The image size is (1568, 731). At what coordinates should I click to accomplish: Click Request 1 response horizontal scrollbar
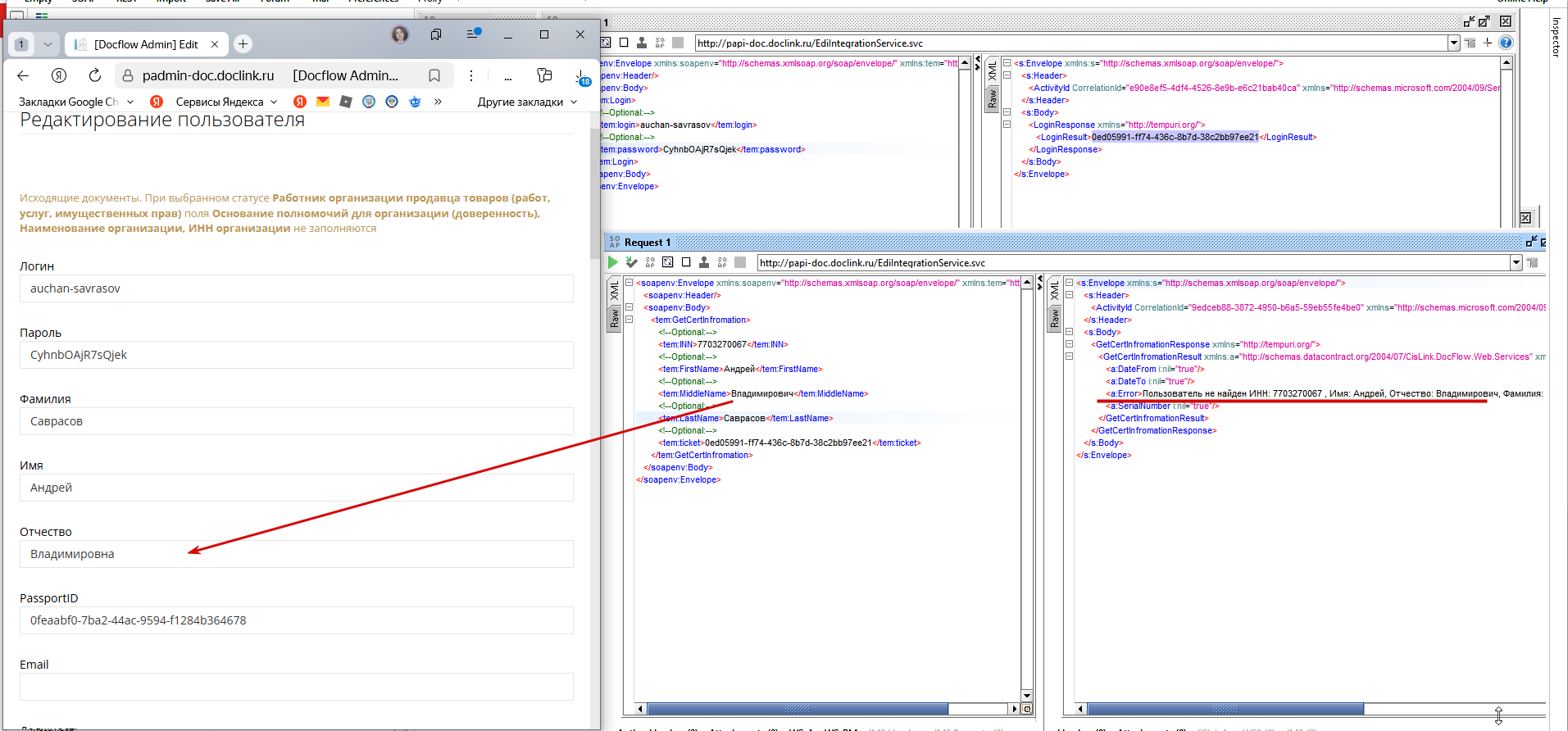point(1225,709)
